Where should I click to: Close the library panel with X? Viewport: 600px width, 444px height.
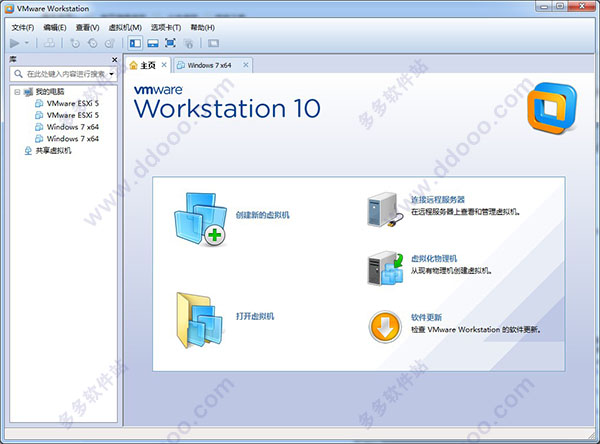(113, 60)
